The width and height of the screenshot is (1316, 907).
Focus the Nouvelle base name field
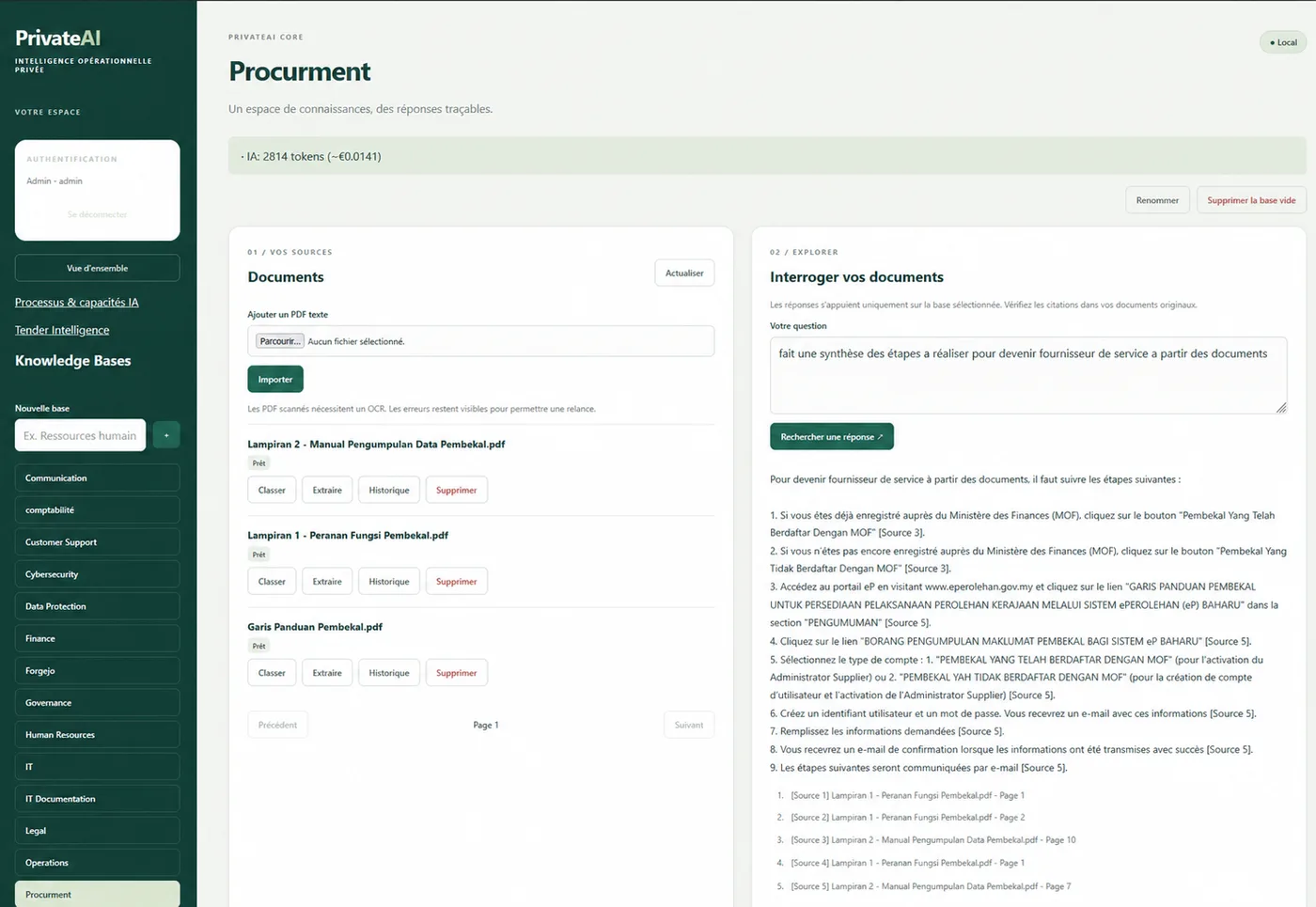pyautogui.click(x=80, y=435)
